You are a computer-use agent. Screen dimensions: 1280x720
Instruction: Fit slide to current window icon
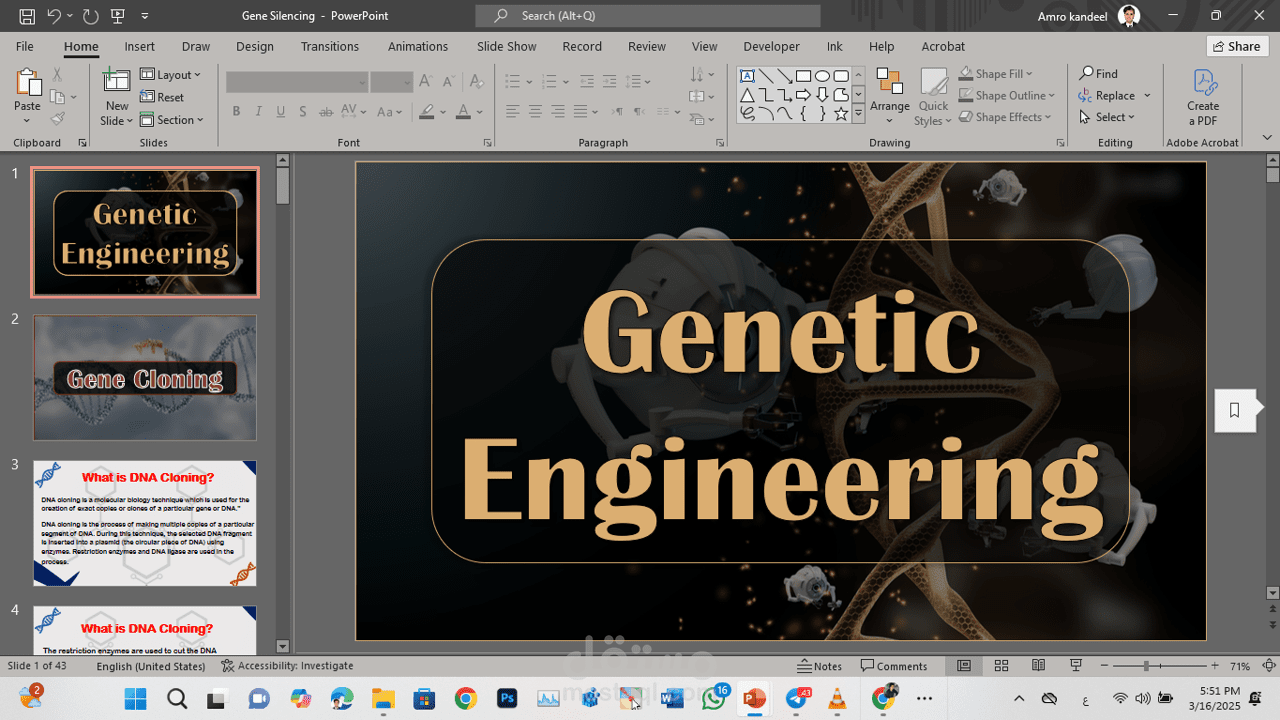(x=1268, y=666)
